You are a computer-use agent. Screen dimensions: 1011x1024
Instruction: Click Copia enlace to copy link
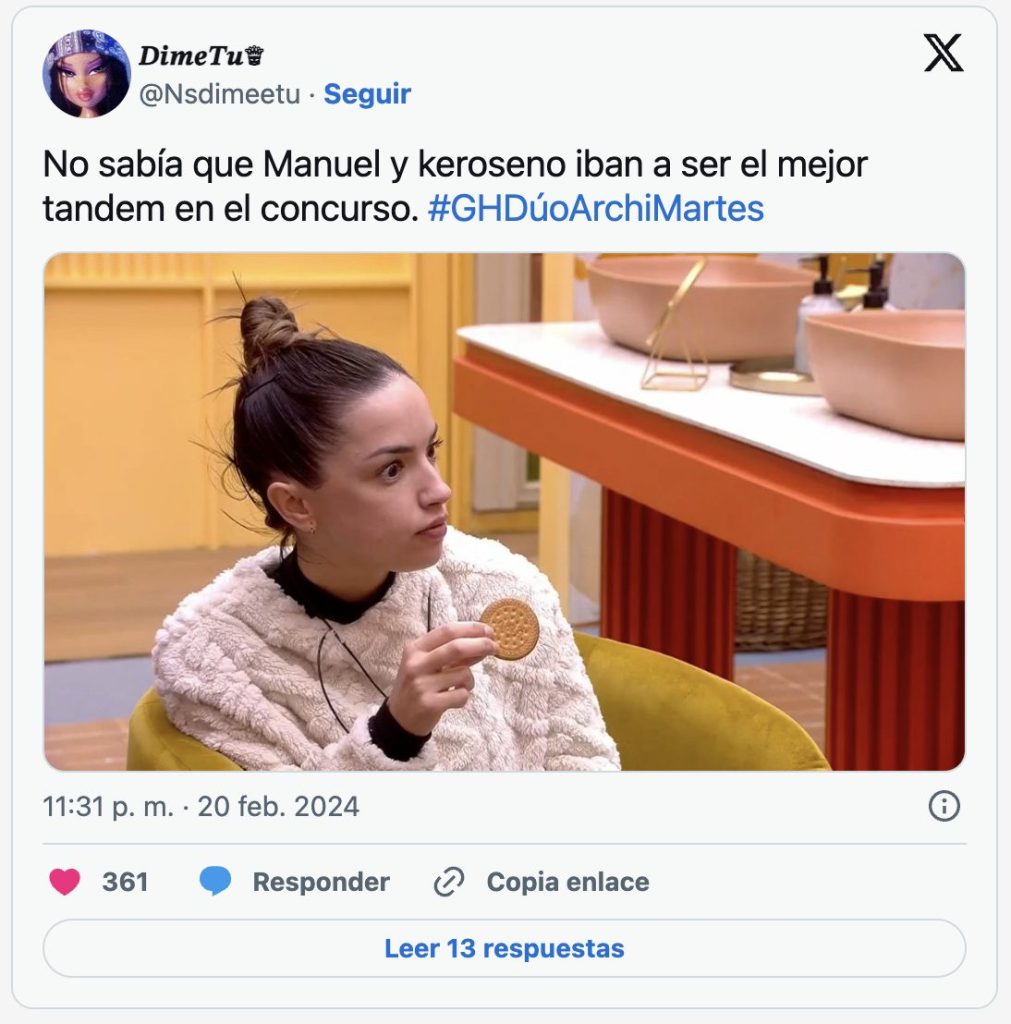tap(568, 882)
